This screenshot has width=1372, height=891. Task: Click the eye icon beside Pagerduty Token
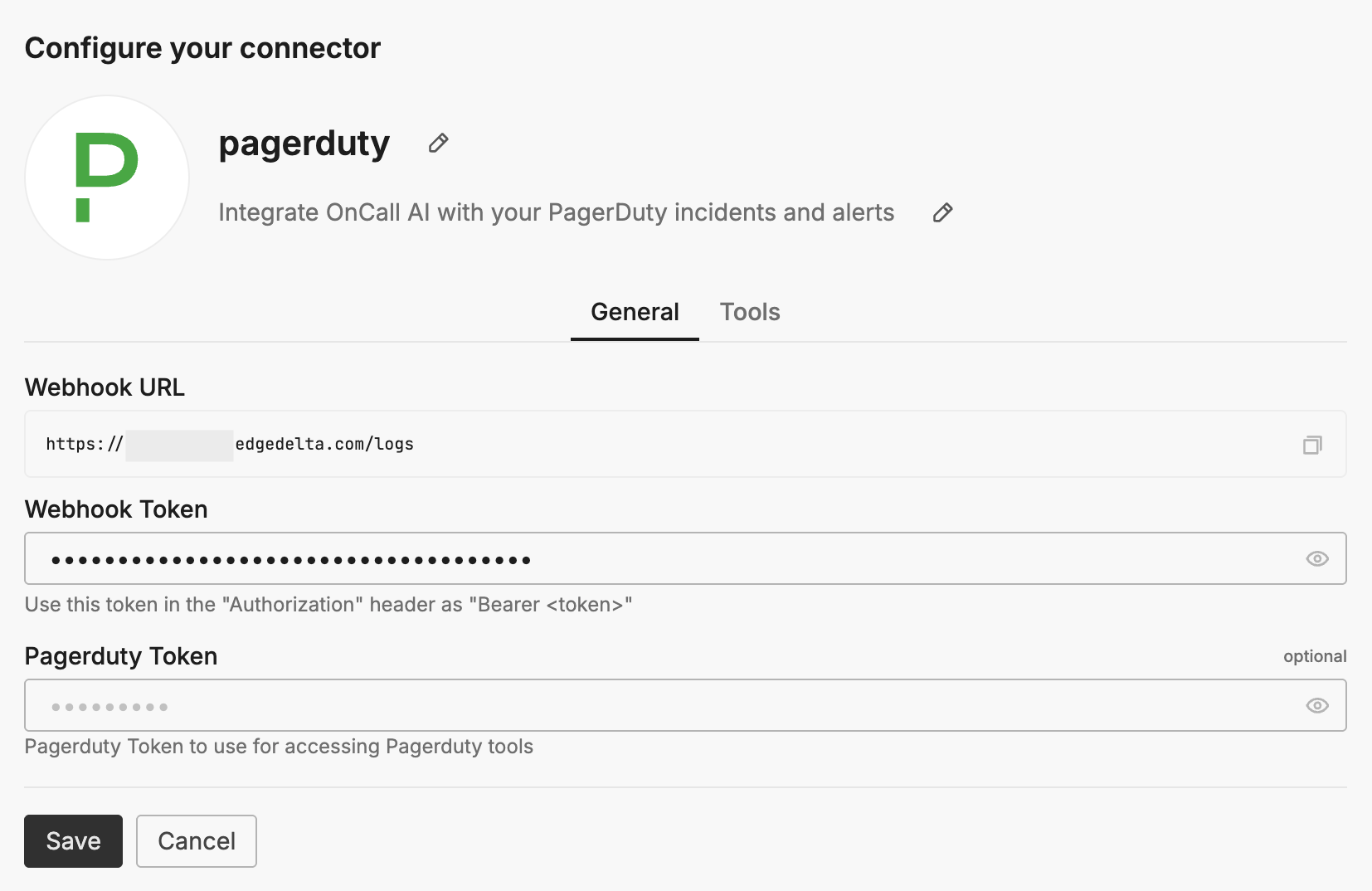point(1317,705)
